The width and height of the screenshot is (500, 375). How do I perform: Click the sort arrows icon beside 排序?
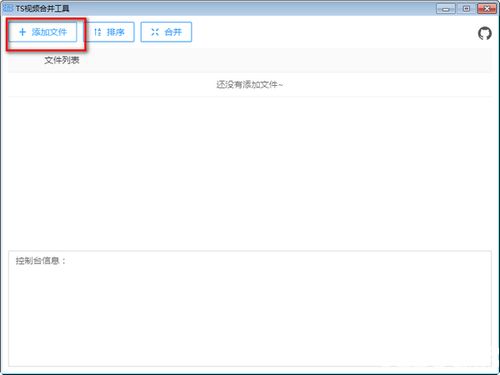97,32
